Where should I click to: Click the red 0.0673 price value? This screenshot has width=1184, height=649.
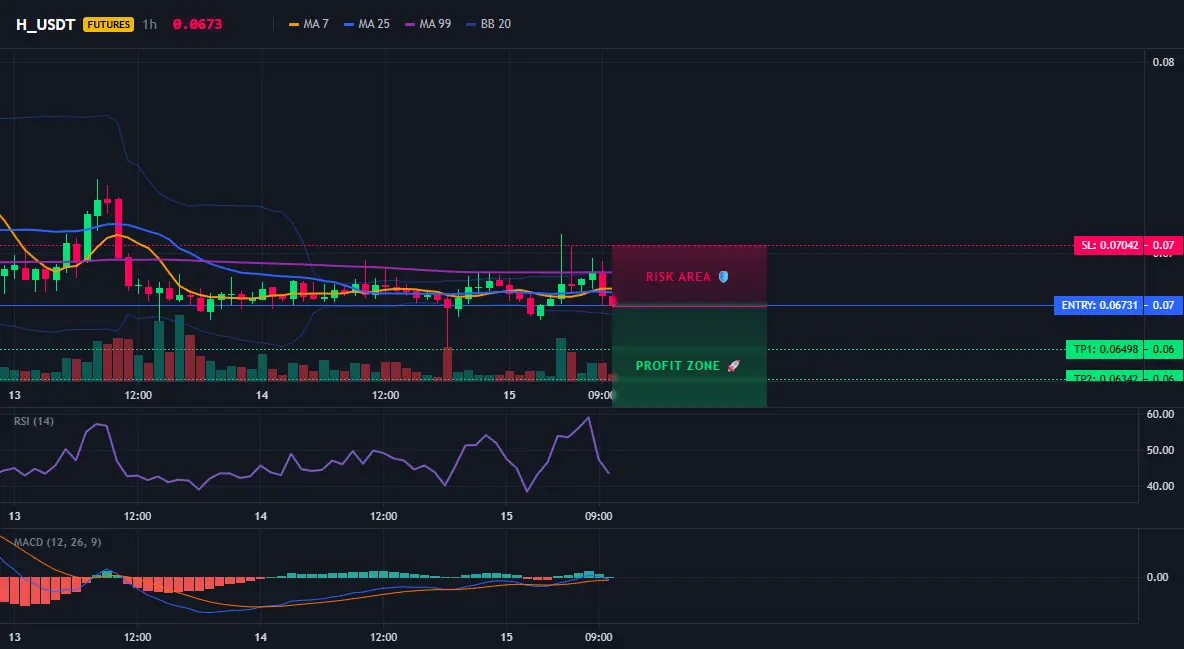tap(197, 24)
